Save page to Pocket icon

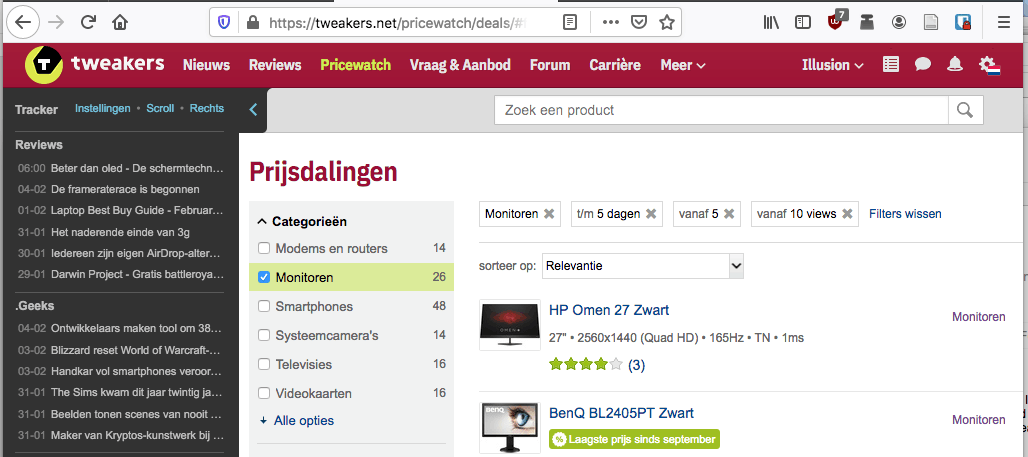[639, 22]
